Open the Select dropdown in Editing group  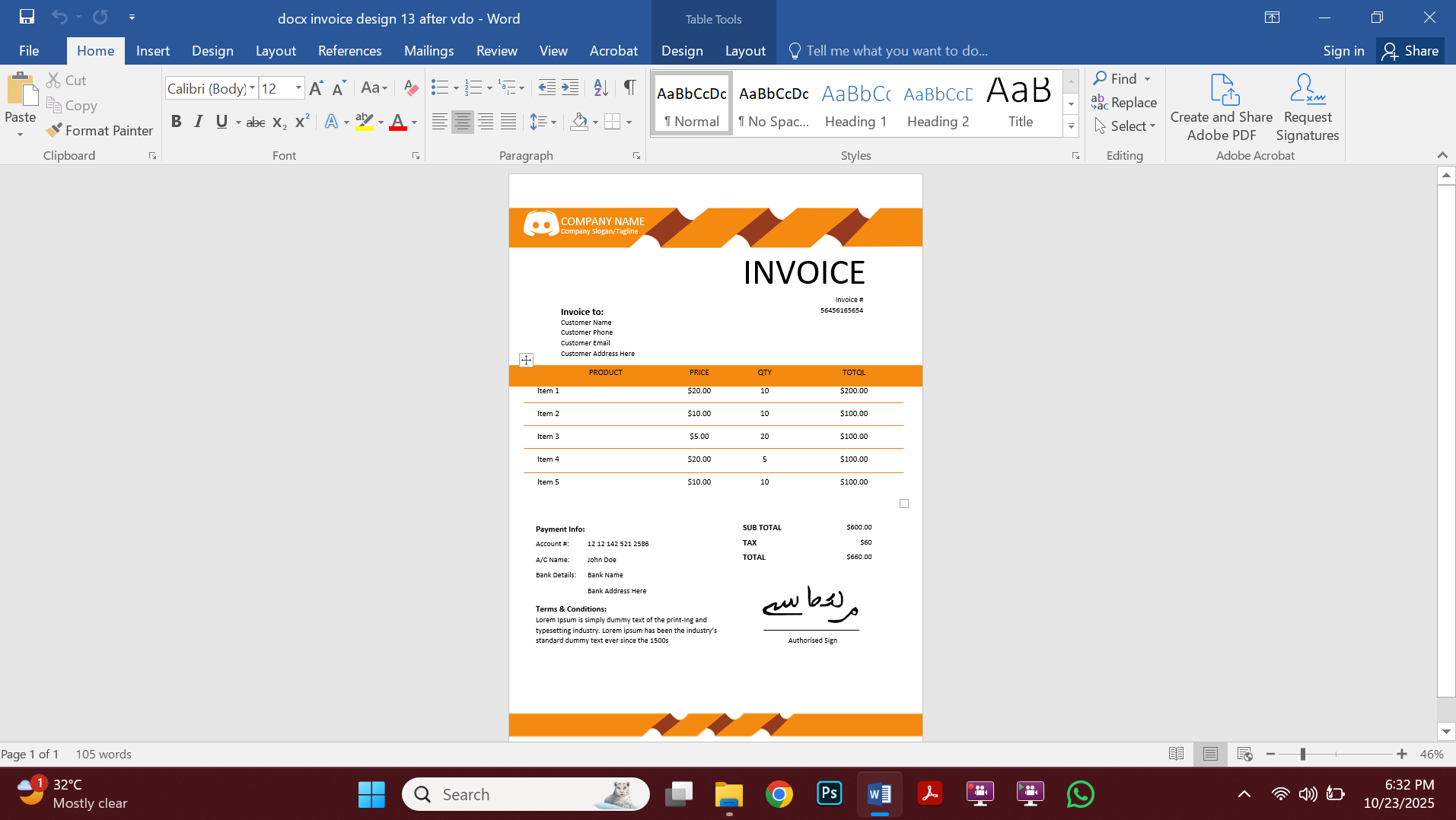[x=1125, y=126]
